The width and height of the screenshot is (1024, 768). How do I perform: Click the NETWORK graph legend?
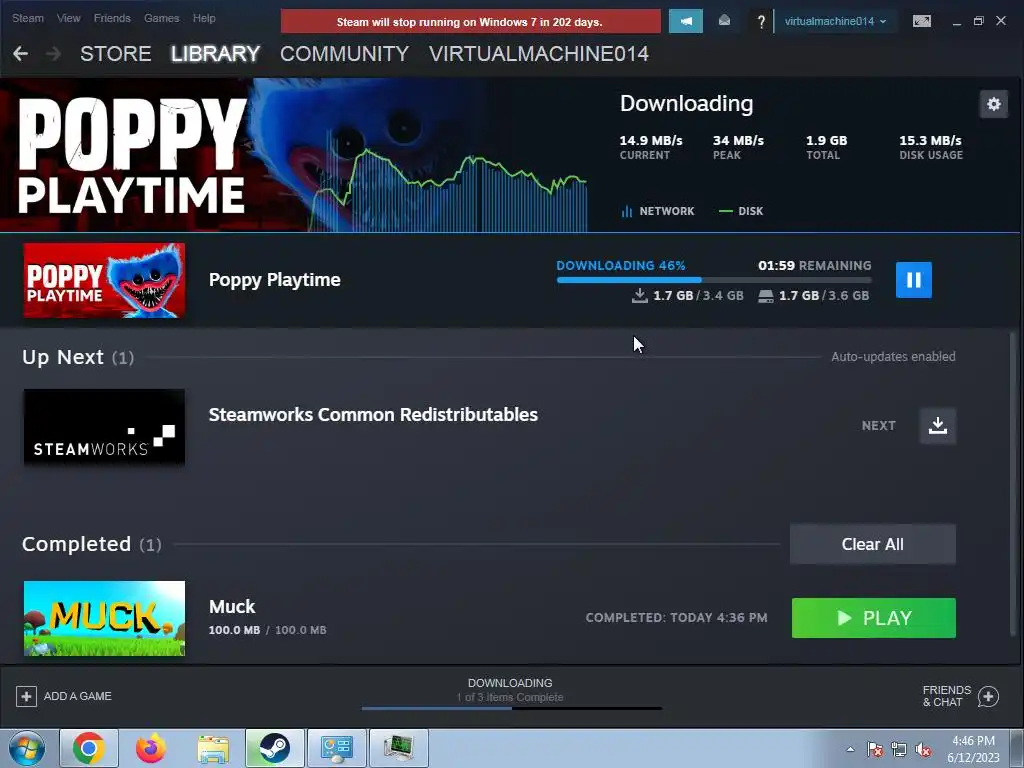[658, 211]
